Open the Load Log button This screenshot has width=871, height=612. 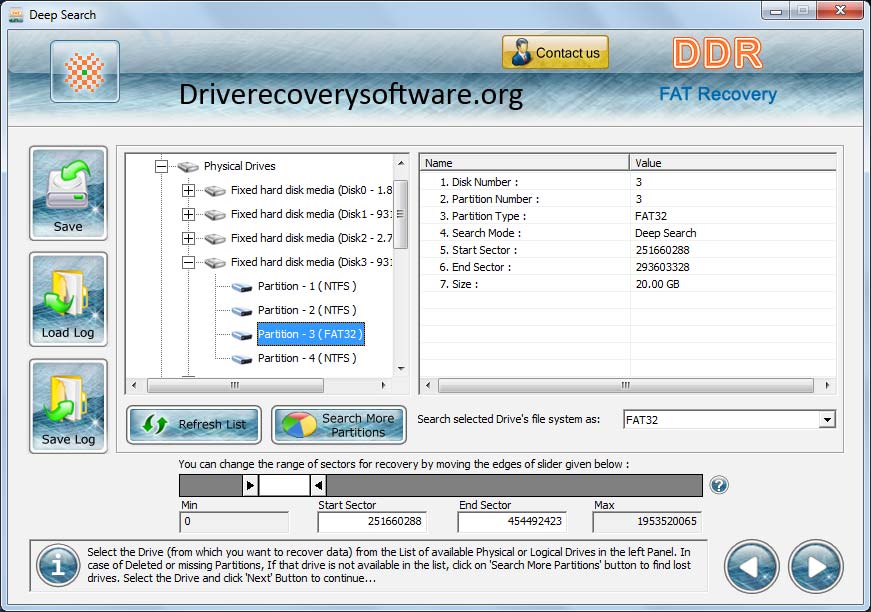coord(68,299)
